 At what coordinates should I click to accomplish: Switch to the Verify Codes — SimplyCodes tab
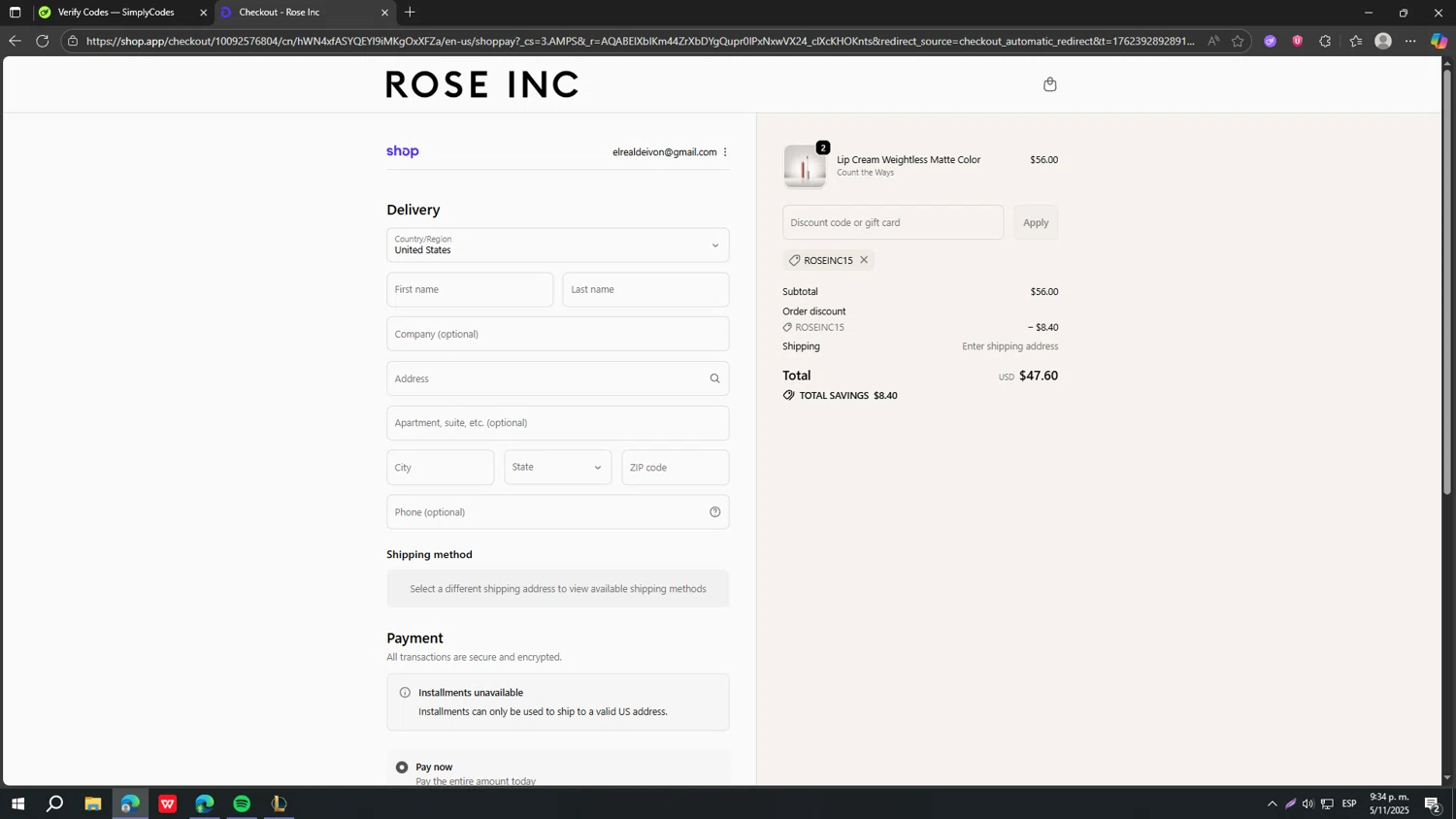(116, 13)
